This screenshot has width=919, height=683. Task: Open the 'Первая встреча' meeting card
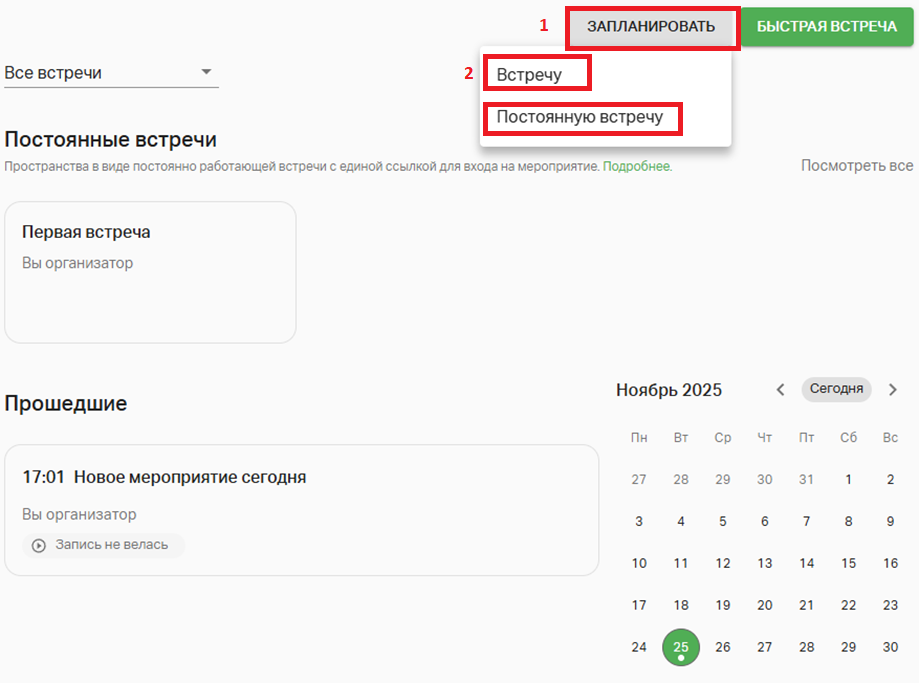150,272
